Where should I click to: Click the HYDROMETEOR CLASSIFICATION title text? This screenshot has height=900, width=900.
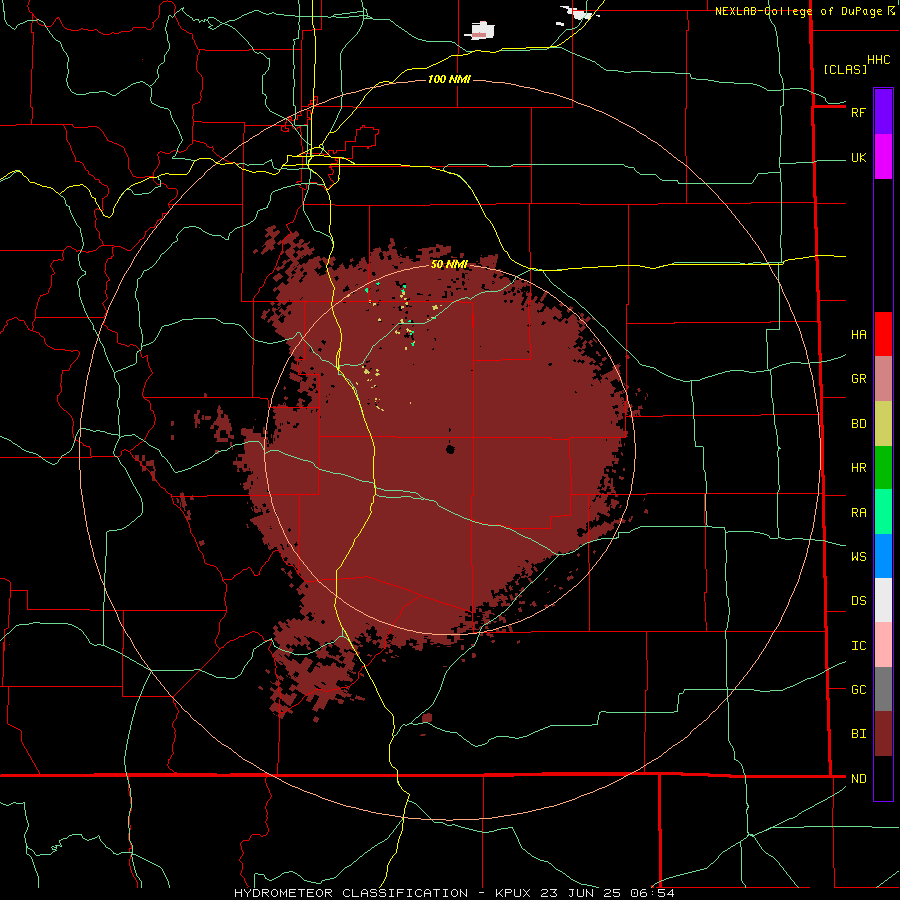point(351,893)
